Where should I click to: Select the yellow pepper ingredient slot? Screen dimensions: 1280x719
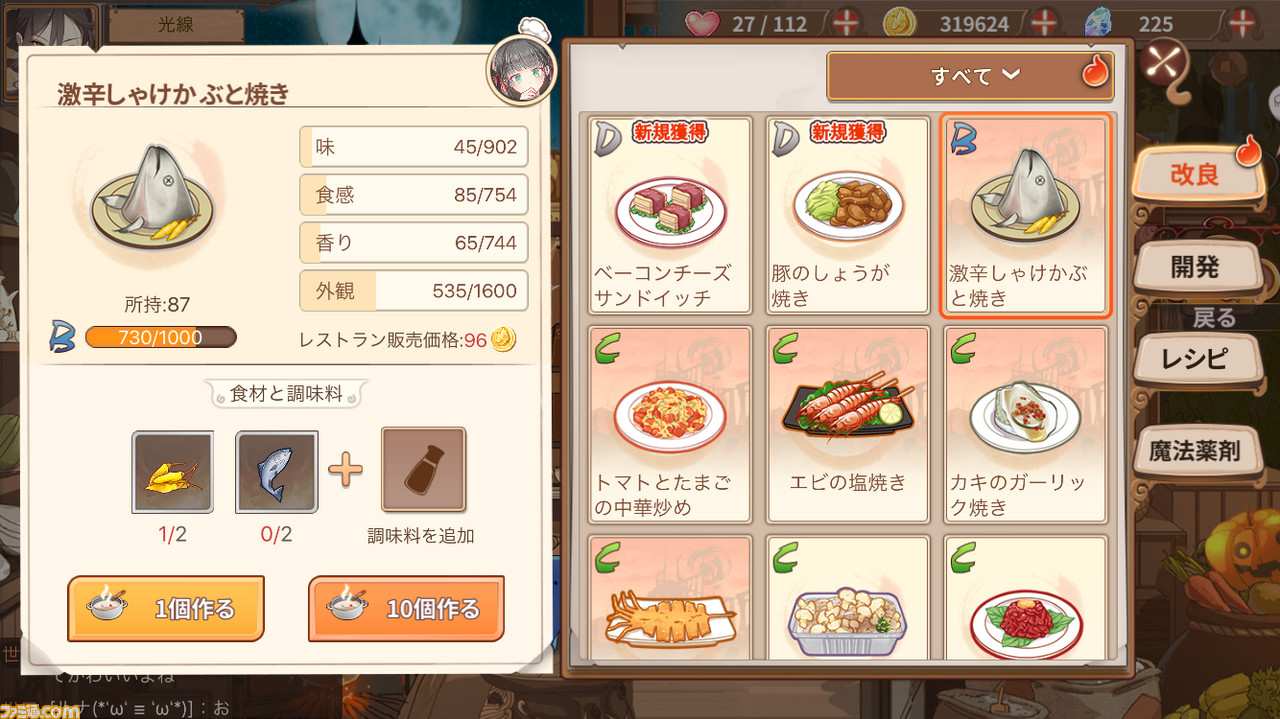[x=173, y=472]
